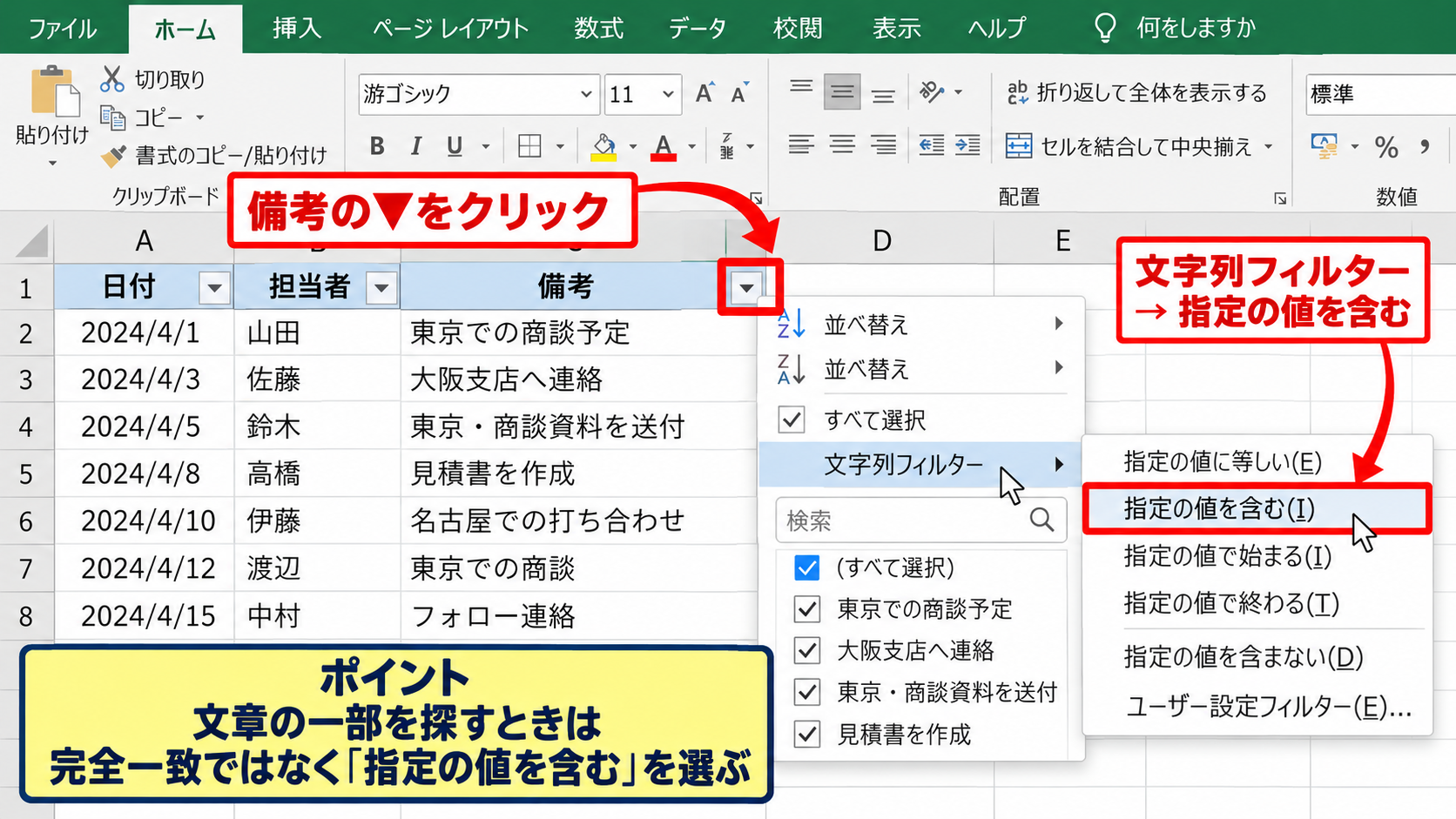1456x819 pixels.
Task: Open the font size dropdown showing 11
Action: (668, 94)
